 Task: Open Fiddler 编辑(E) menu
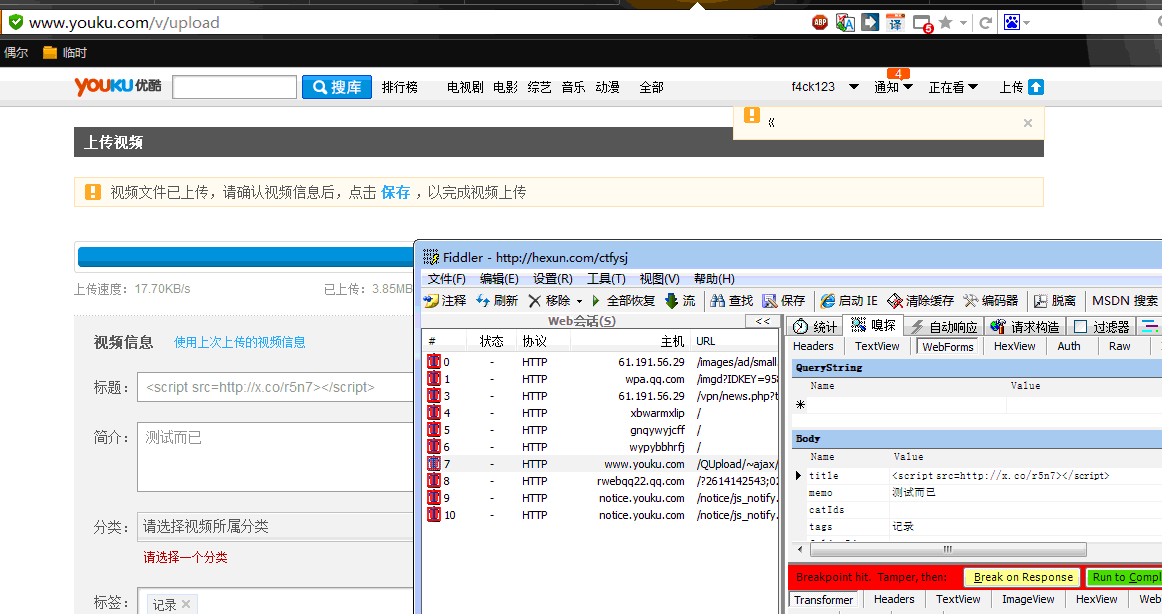pyautogui.click(x=499, y=278)
